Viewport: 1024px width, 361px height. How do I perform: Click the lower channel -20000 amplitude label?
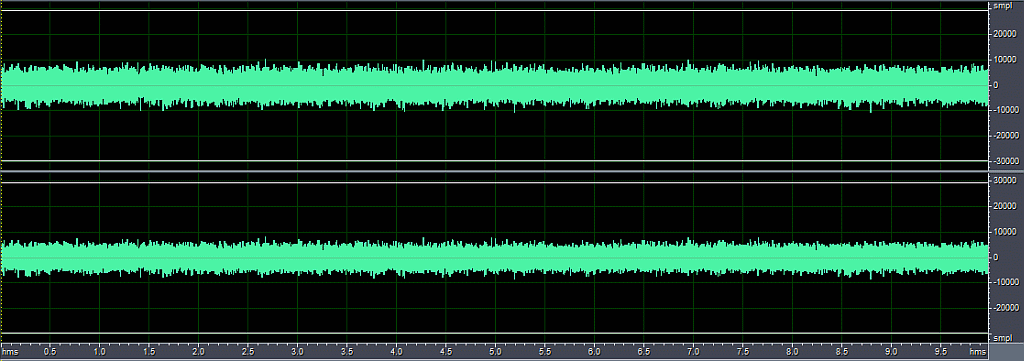(x=1003, y=307)
